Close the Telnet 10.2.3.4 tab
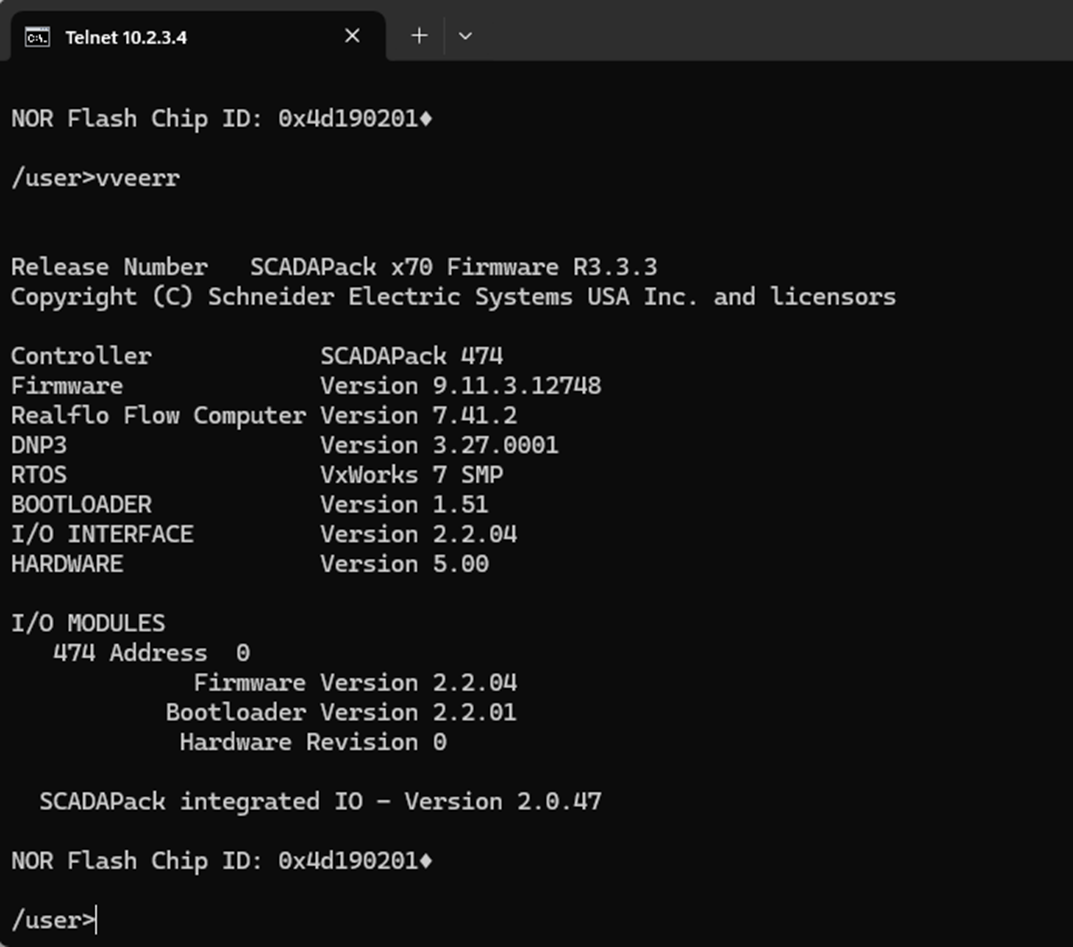The height and width of the screenshot is (947, 1073). pos(352,36)
